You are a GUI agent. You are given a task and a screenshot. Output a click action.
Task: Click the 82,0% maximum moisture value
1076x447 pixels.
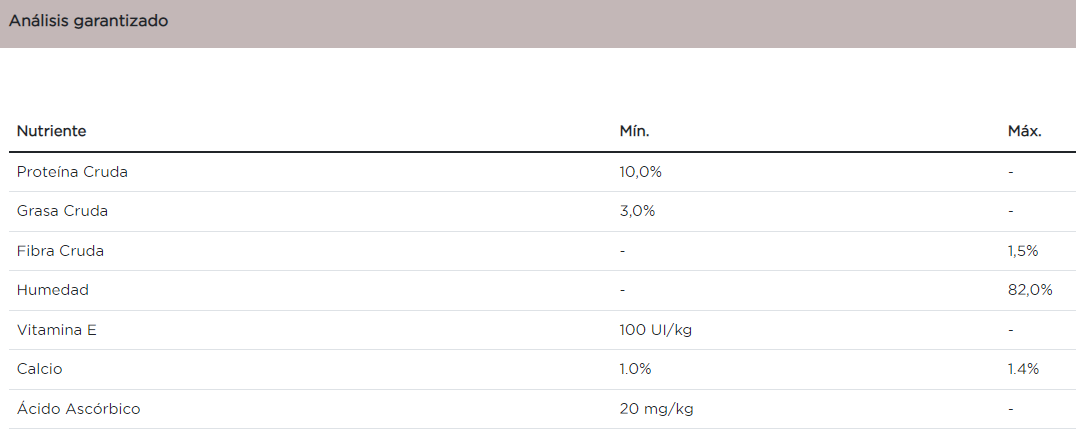point(1030,290)
